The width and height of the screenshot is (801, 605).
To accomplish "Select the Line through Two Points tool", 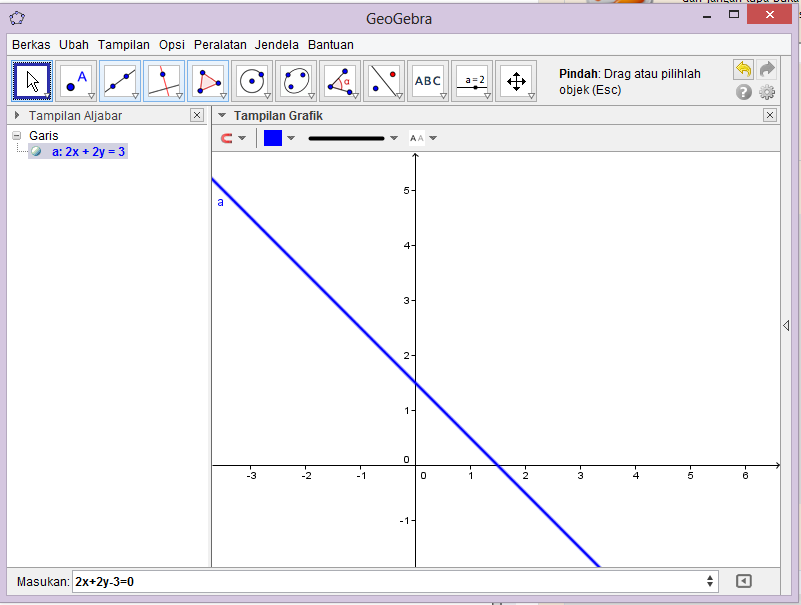I will click(x=120, y=81).
